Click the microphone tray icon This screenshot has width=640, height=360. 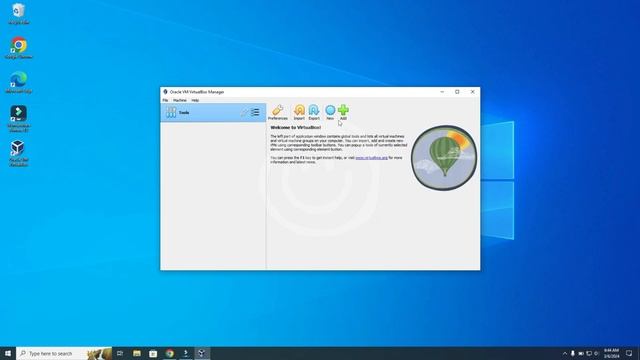click(x=573, y=353)
